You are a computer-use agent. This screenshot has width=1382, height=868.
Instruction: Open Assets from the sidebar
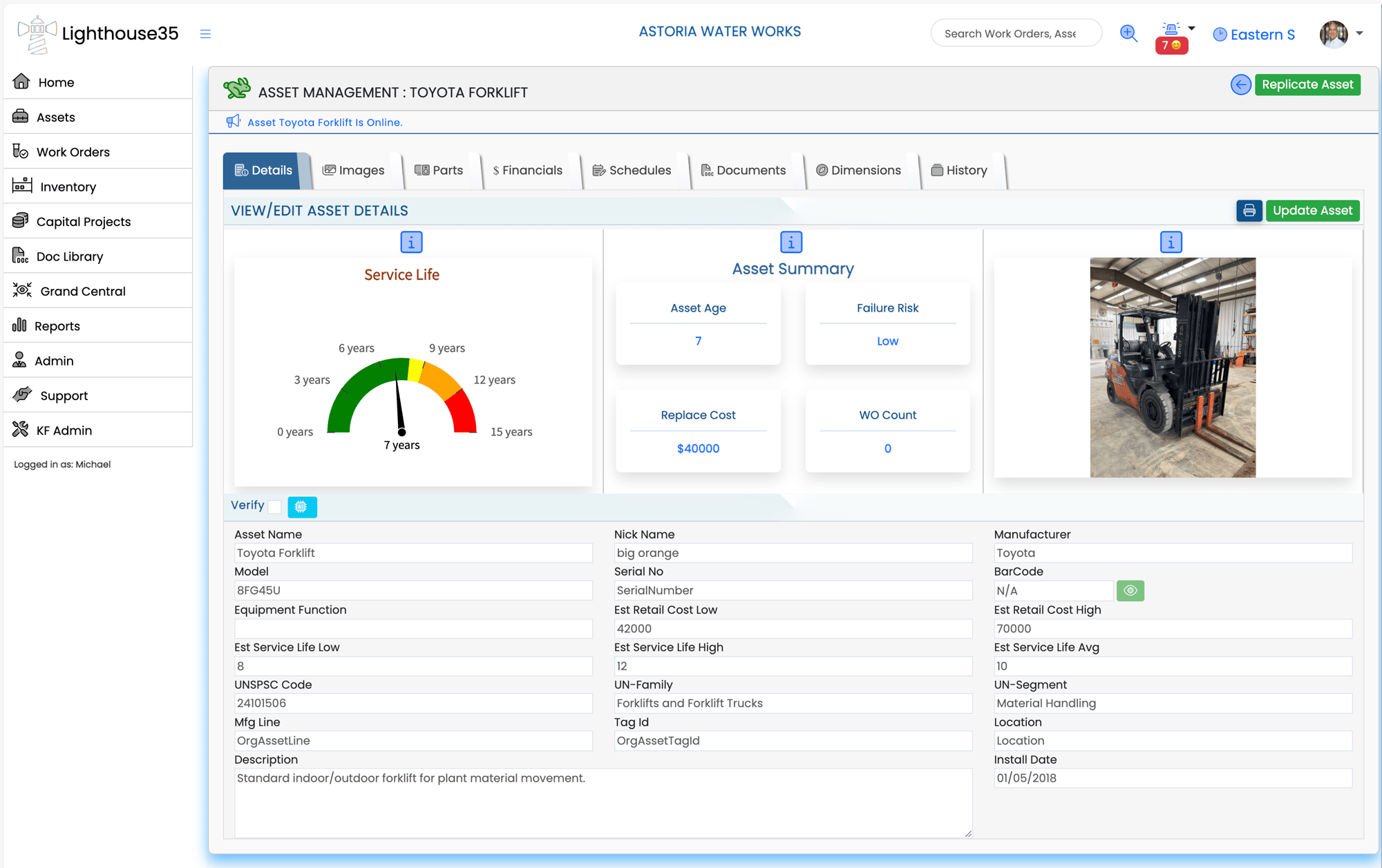pos(97,117)
